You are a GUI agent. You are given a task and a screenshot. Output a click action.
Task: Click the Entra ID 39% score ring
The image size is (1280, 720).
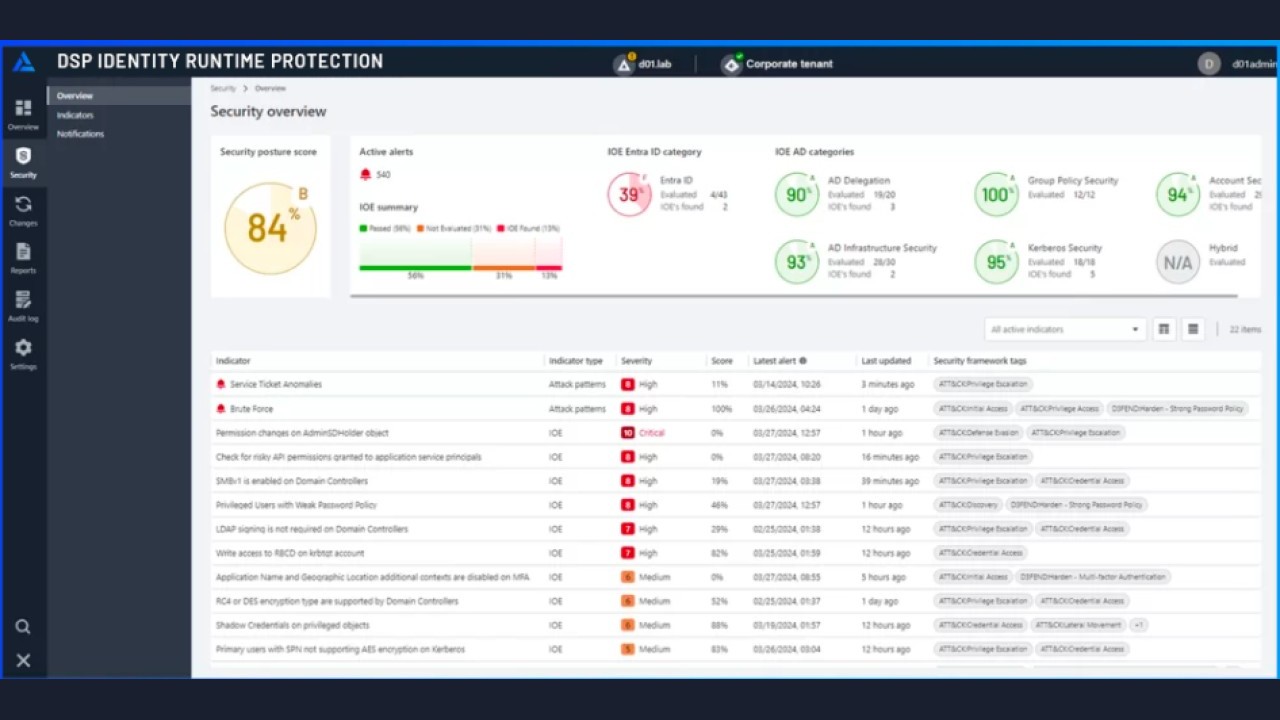coord(630,194)
